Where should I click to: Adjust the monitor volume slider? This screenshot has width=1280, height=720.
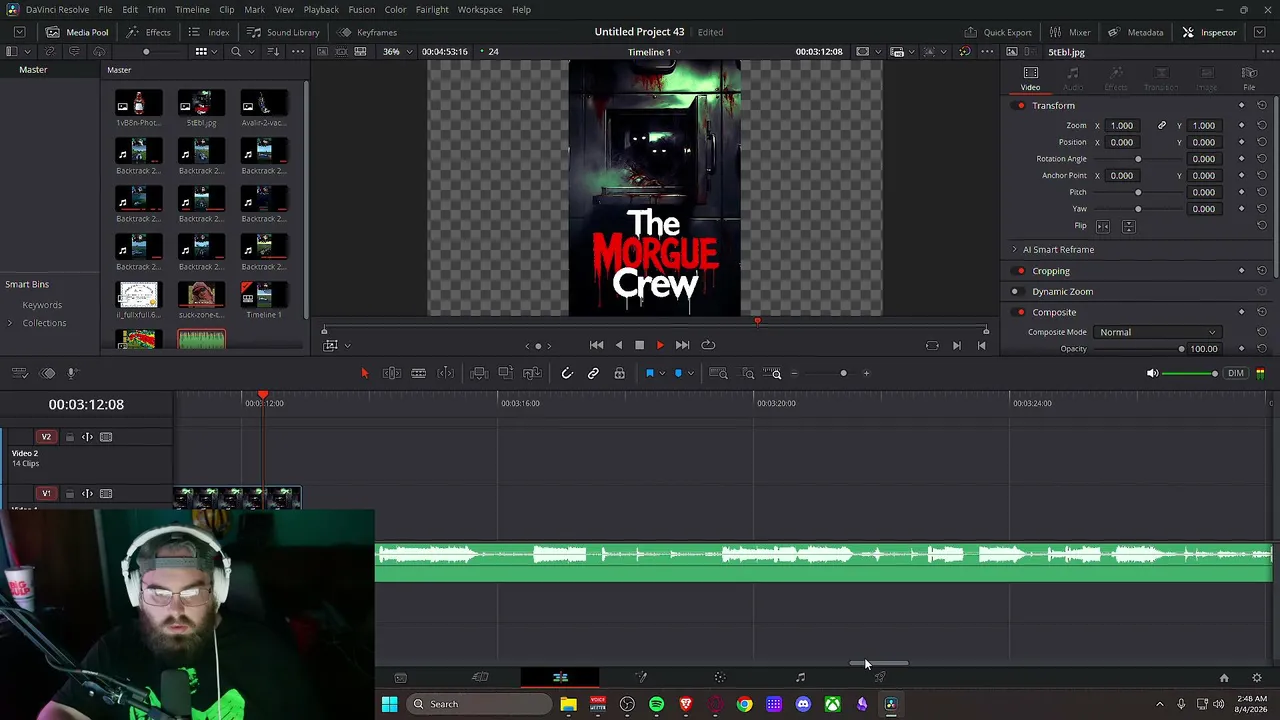pyautogui.click(x=1191, y=374)
